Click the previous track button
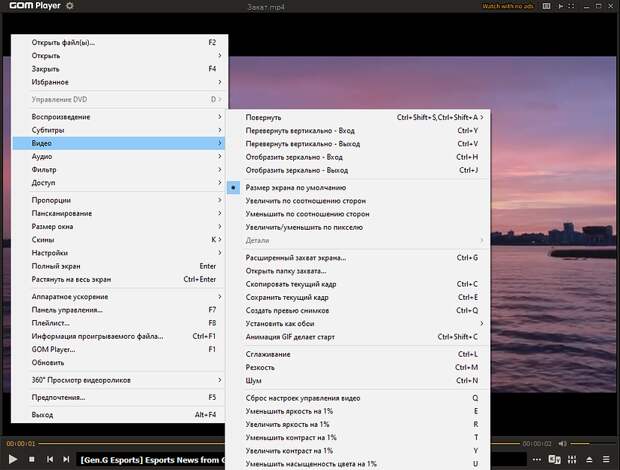This screenshot has height=470, width=620. (x=51, y=459)
